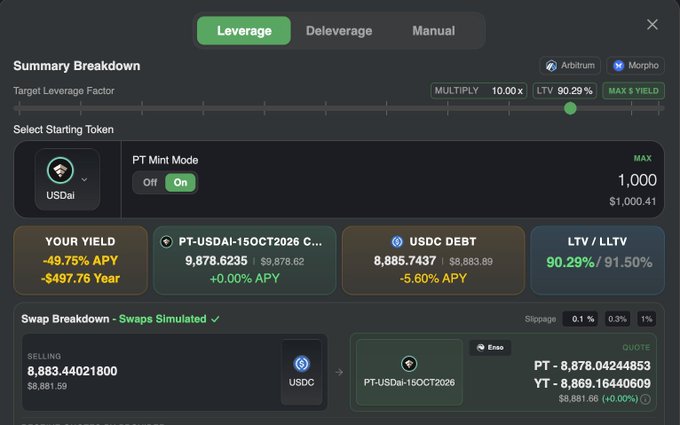The height and width of the screenshot is (425, 680).
Task: Edit the MULTIPLY 10.00x field
Action: 479,91
